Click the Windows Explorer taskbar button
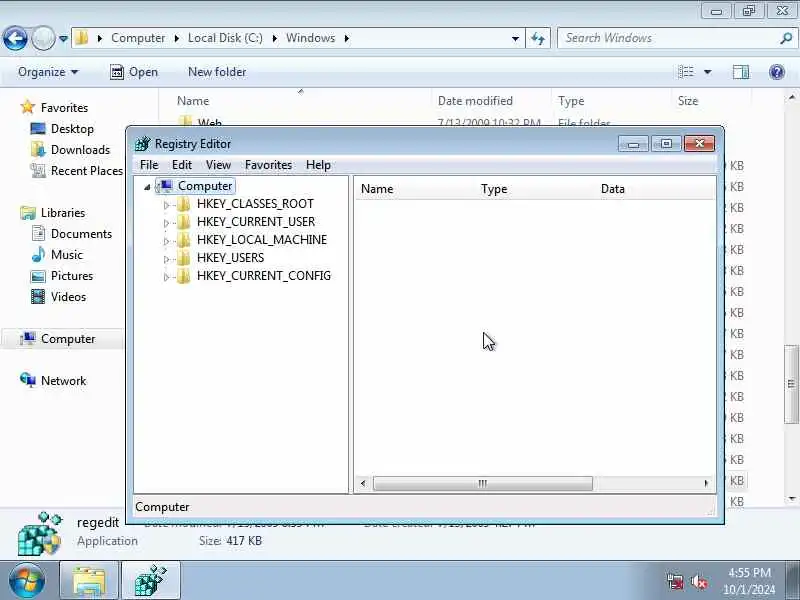The height and width of the screenshot is (600, 800). (89, 581)
